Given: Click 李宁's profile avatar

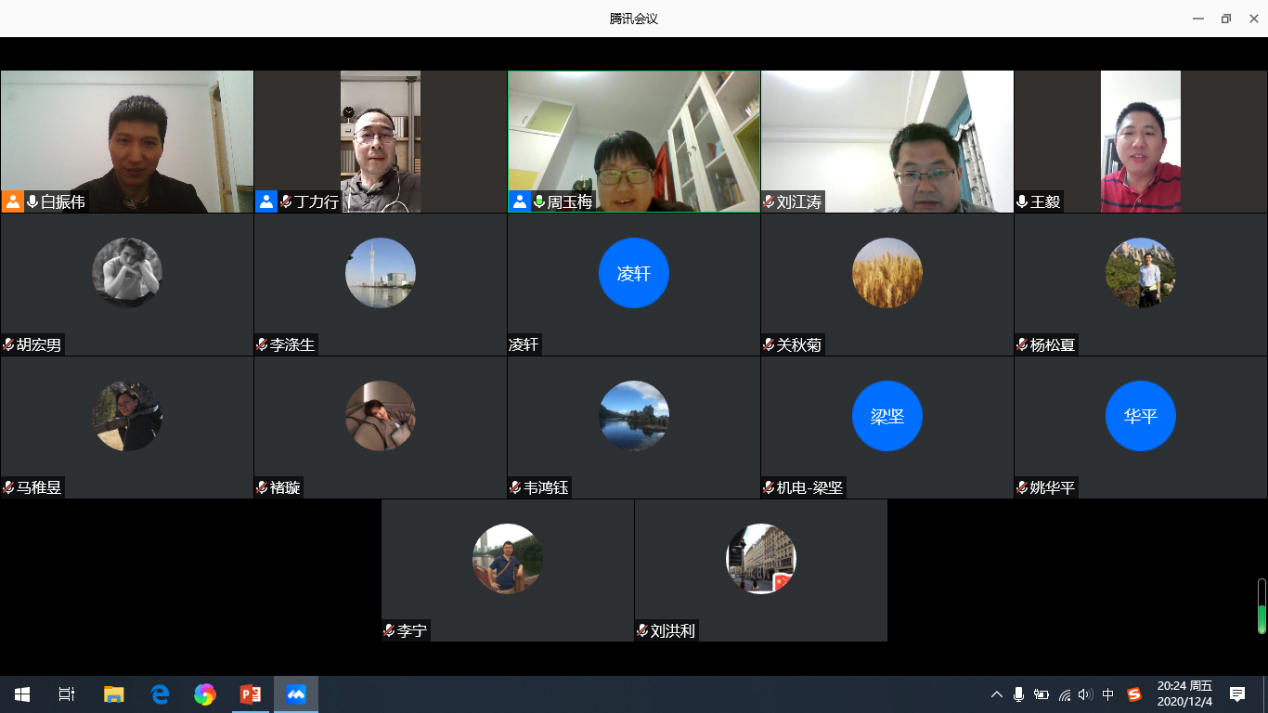Looking at the screenshot, I should tap(507, 559).
